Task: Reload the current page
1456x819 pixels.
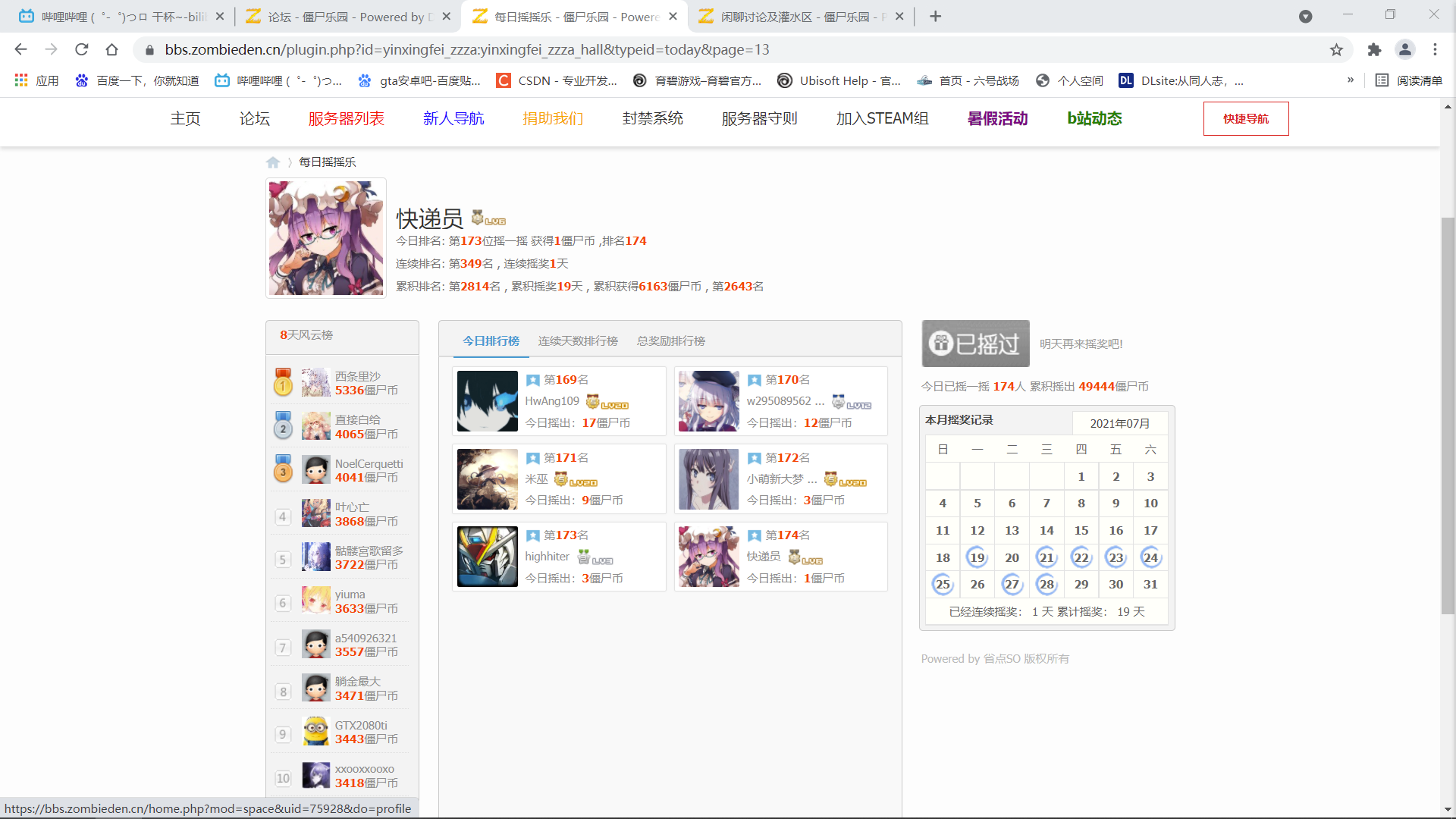Action: (x=82, y=50)
